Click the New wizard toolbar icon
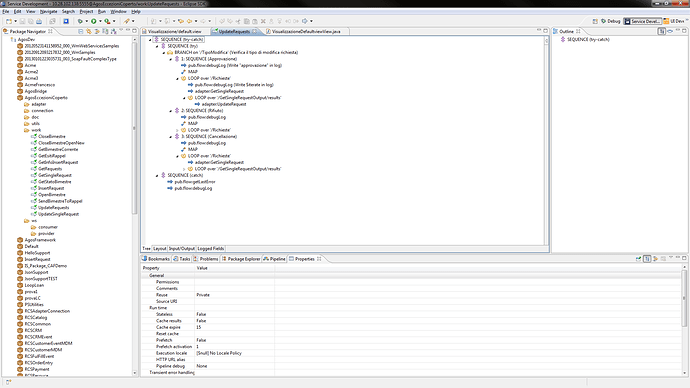Image resolution: width=690 pixels, height=388 pixels. [x=9, y=21]
